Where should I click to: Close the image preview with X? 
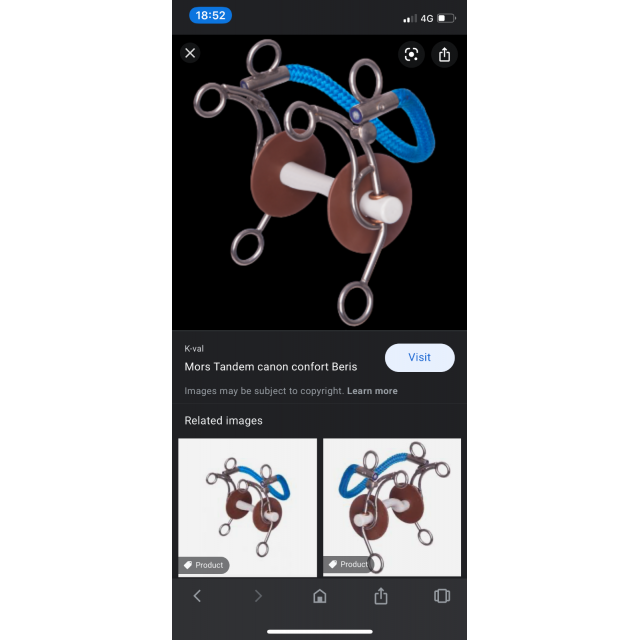pyautogui.click(x=190, y=53)
